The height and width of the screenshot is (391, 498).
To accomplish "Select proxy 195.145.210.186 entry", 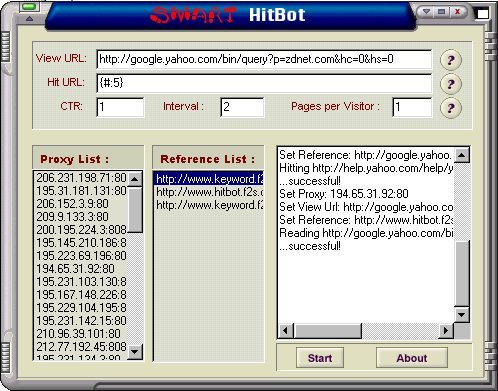I will click(x=81, y=243).
